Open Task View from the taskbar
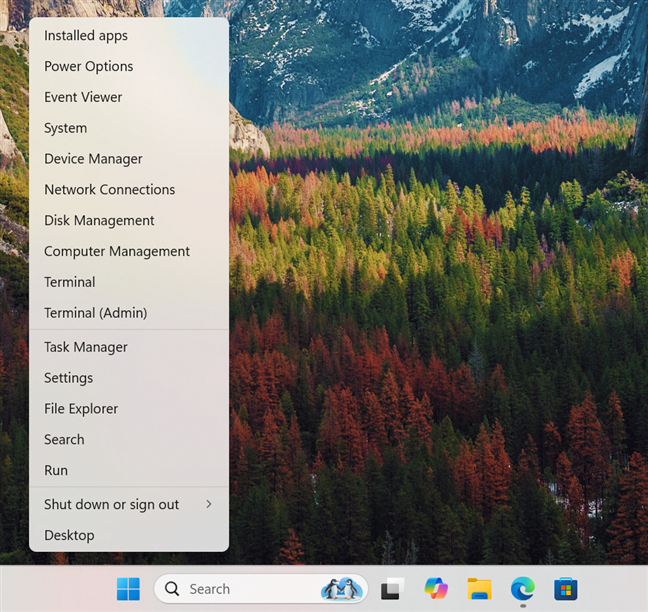648x612 pixels. pos(392,588)
